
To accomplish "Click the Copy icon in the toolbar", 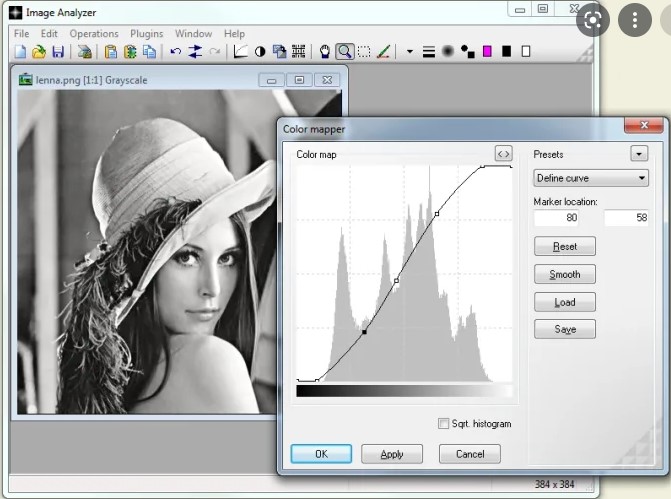I will [x=149, y=52].
